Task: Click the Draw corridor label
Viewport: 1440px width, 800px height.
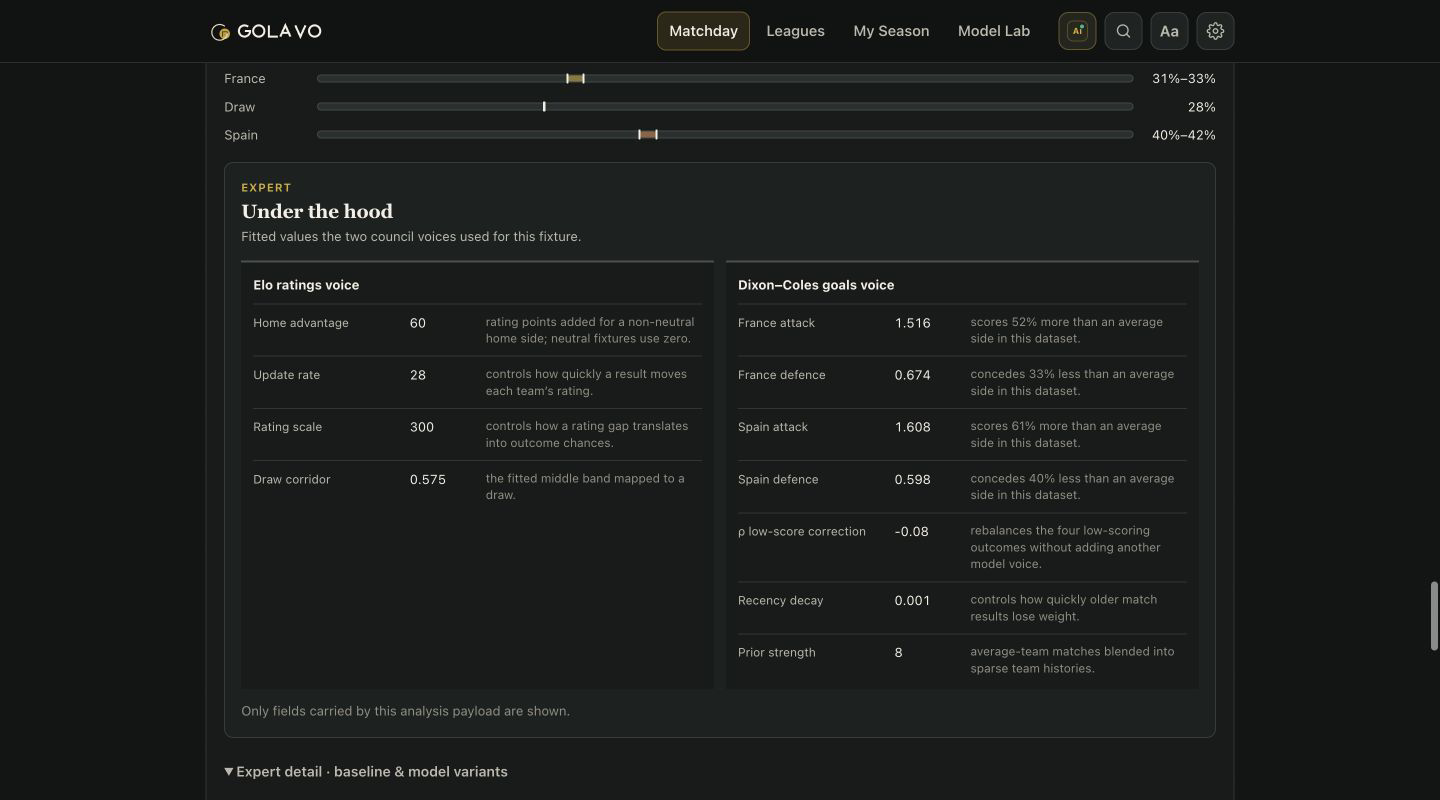Action: 292,479
